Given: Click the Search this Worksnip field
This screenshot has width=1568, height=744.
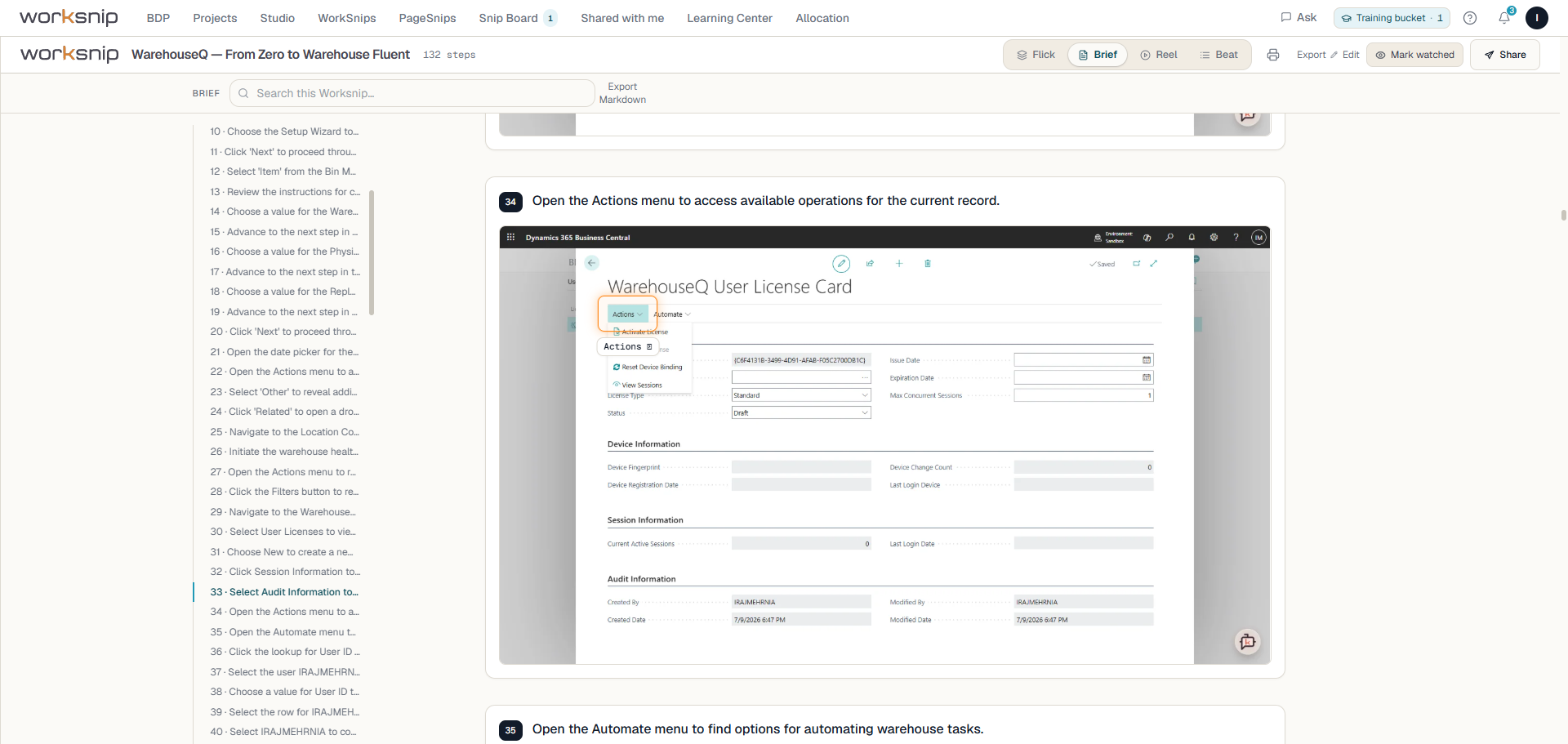Looking at the screenshot, I should (x=412, y=93).
